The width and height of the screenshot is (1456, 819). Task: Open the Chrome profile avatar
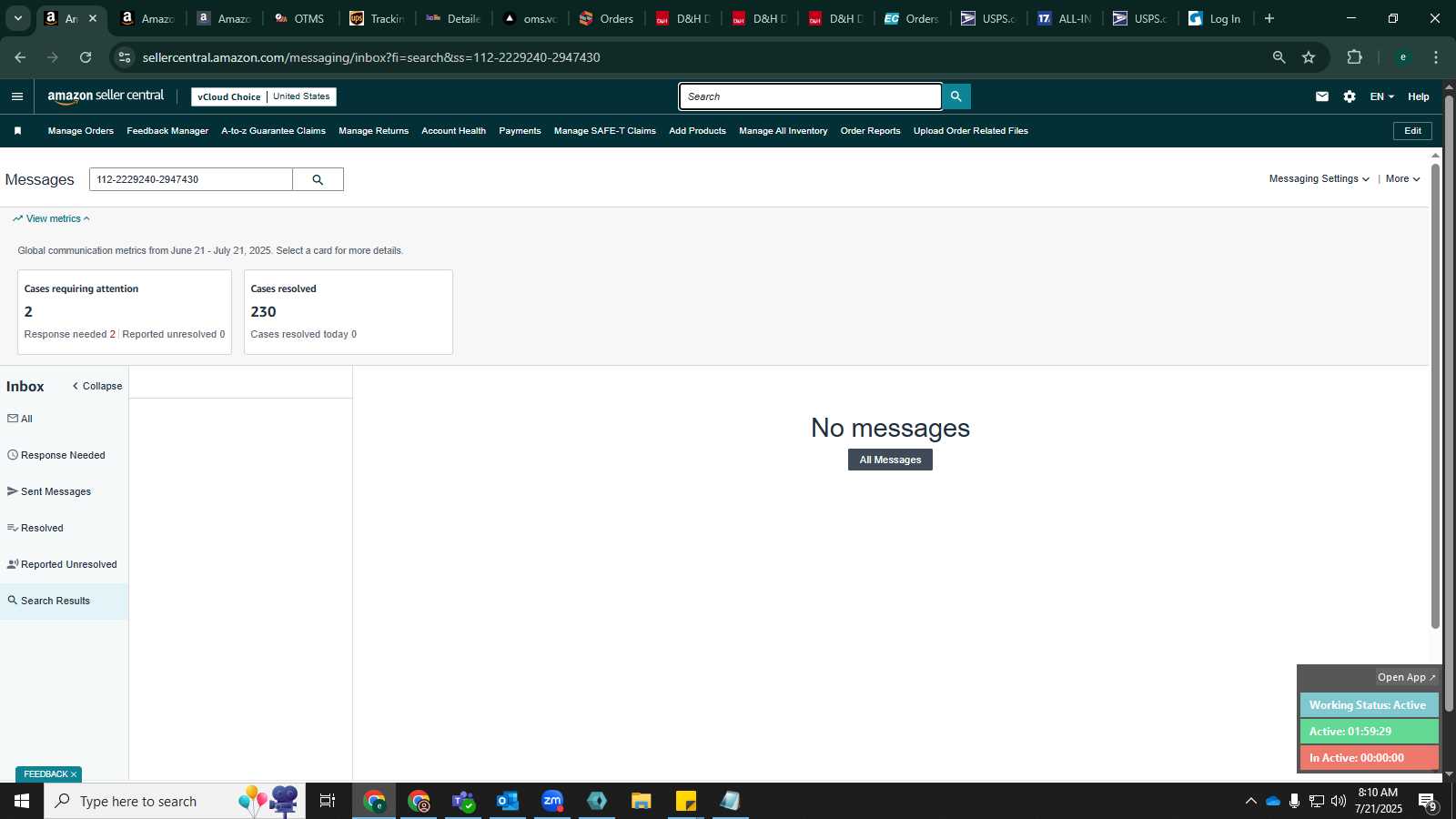click(x=1403, y=57)
